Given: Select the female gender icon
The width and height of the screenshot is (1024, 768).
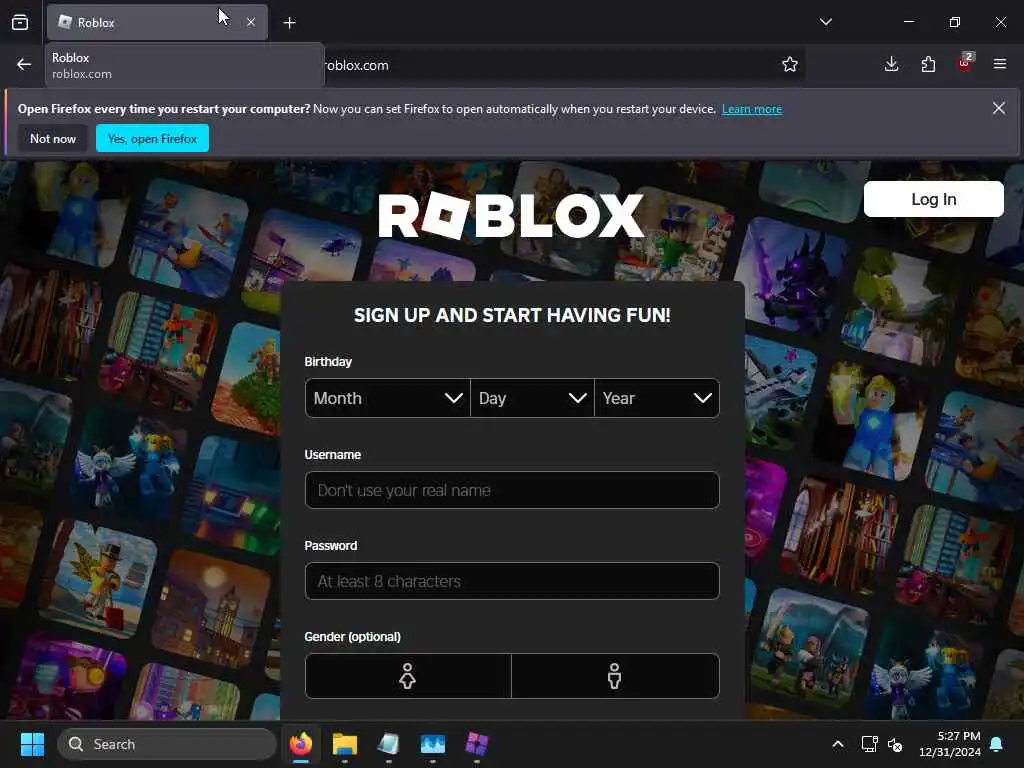Looking at the screenshot, I should (x=408, y=676).
